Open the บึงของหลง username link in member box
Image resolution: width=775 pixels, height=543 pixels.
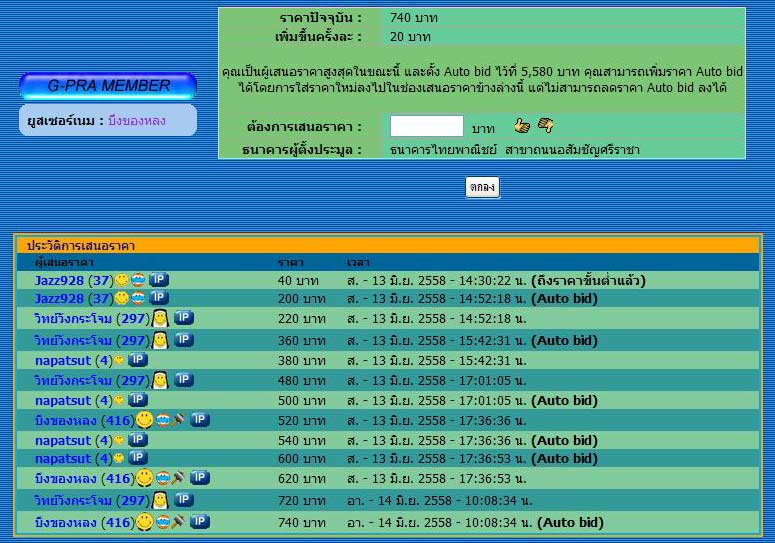(x=136, y=121)
